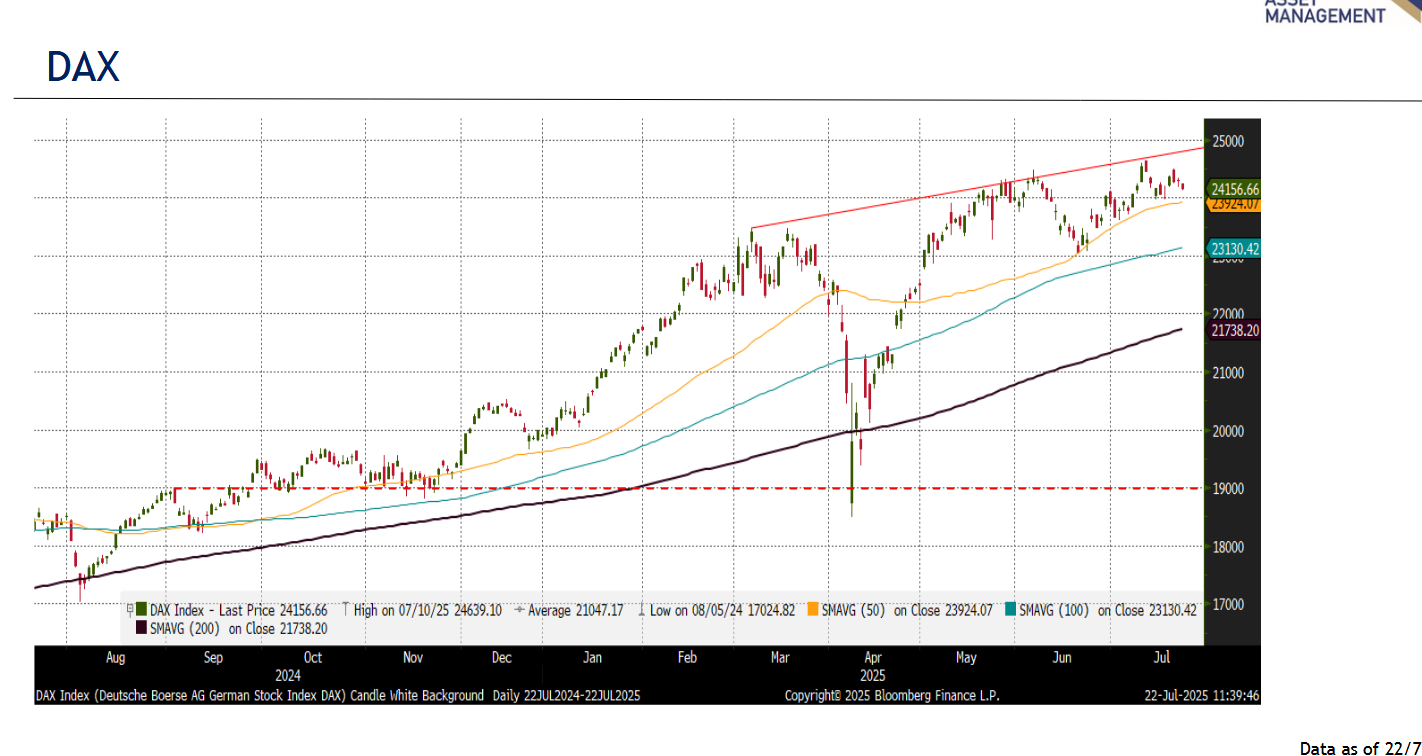Click the green DAX Index legend square
Image resolution: width=1422 pixels, height=756 pixels.
tap(141, 609)
